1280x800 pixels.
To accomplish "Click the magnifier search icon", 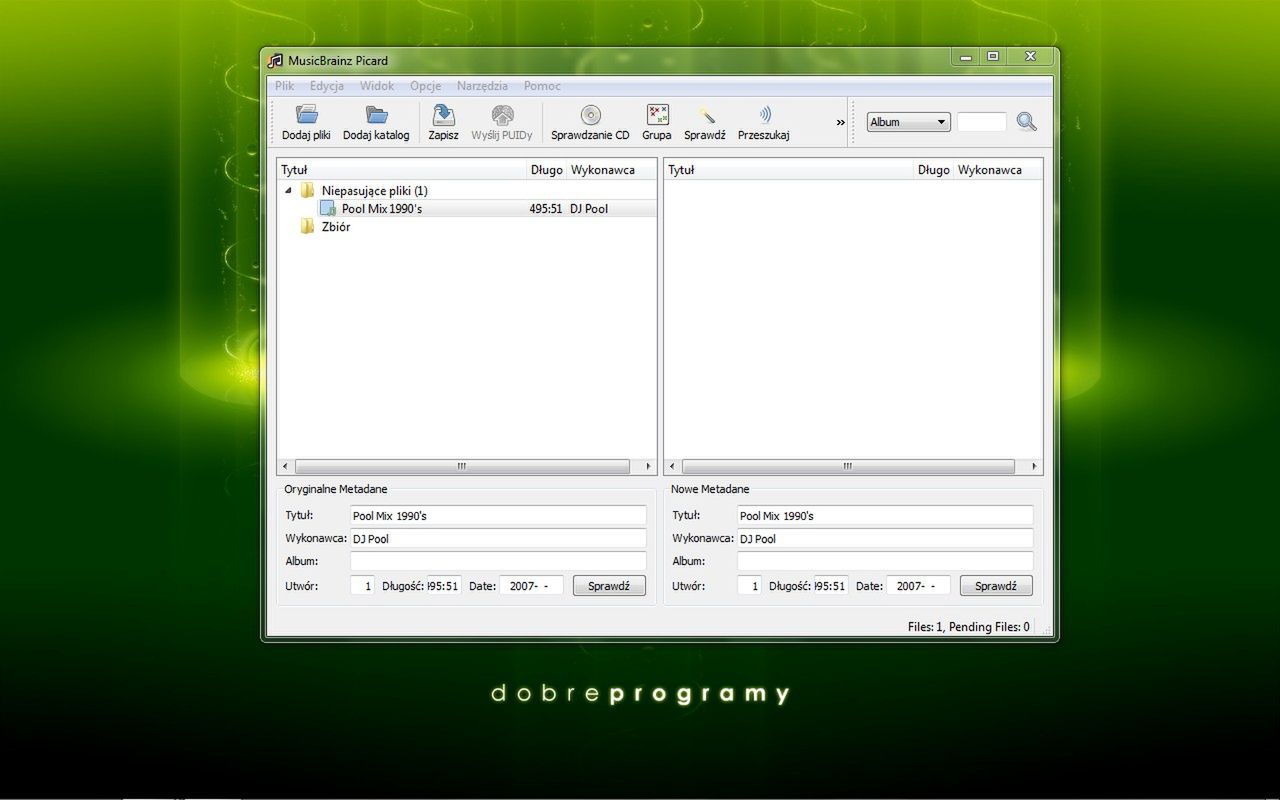I will pos(1027,122).
